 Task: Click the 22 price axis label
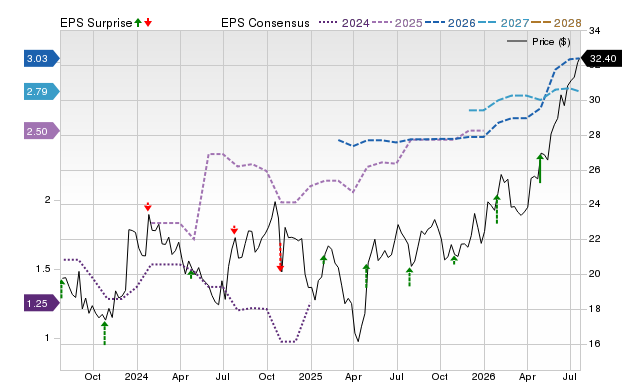coord(595,239)
